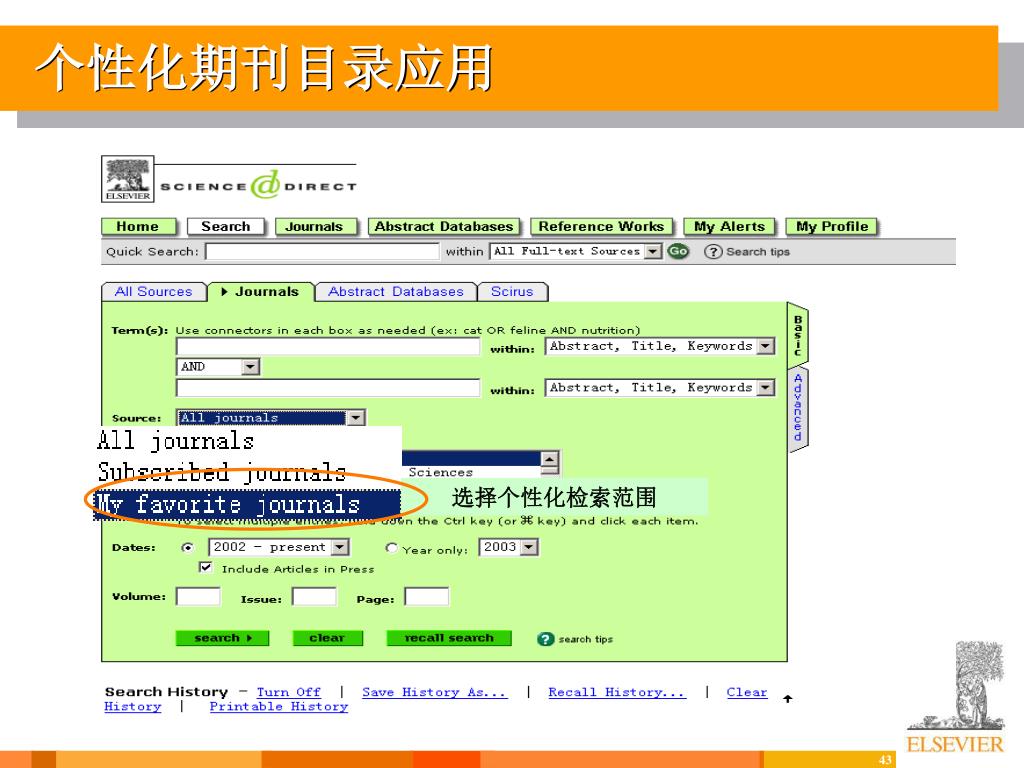Click Recall History link
Screen dimensions: 1024x768
point(617,692)
